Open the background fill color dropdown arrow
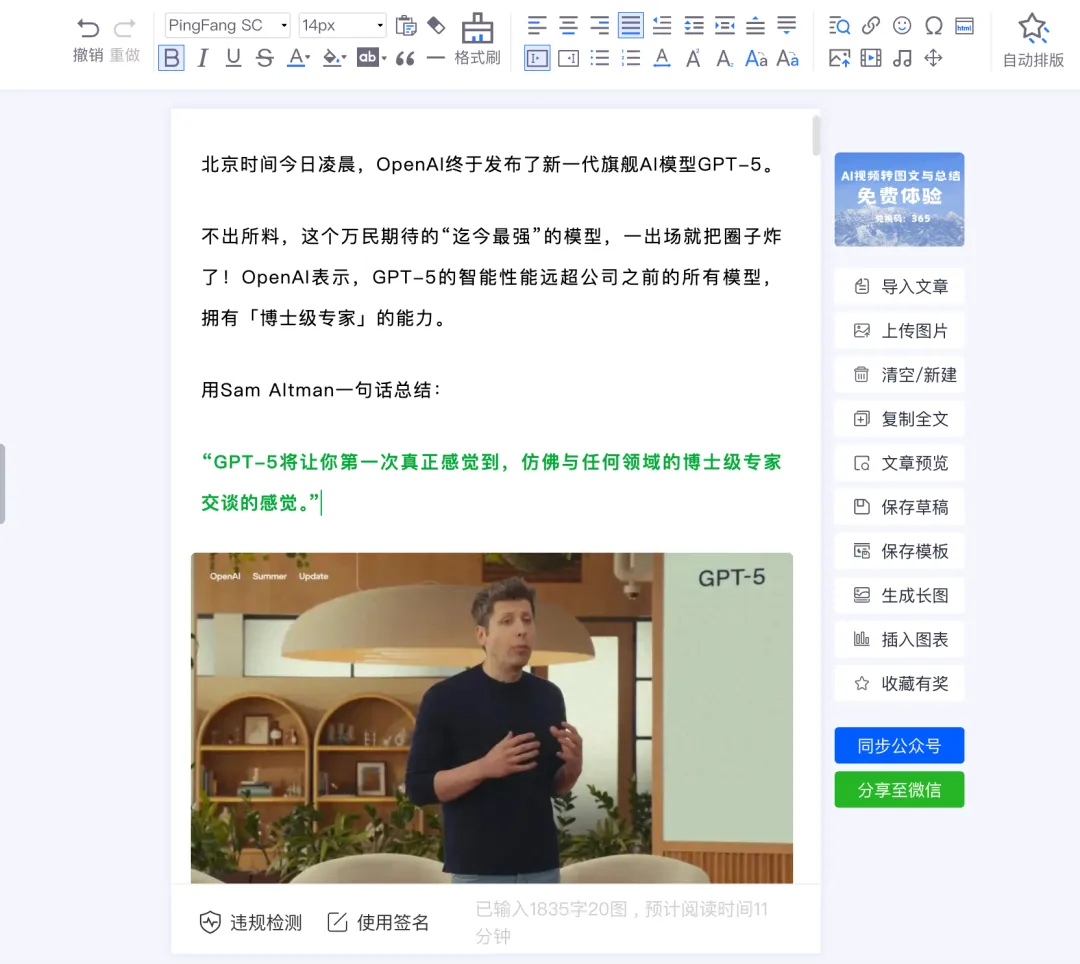The height and width of the screenshot is (964, 1080). click(x=344, y=58)
